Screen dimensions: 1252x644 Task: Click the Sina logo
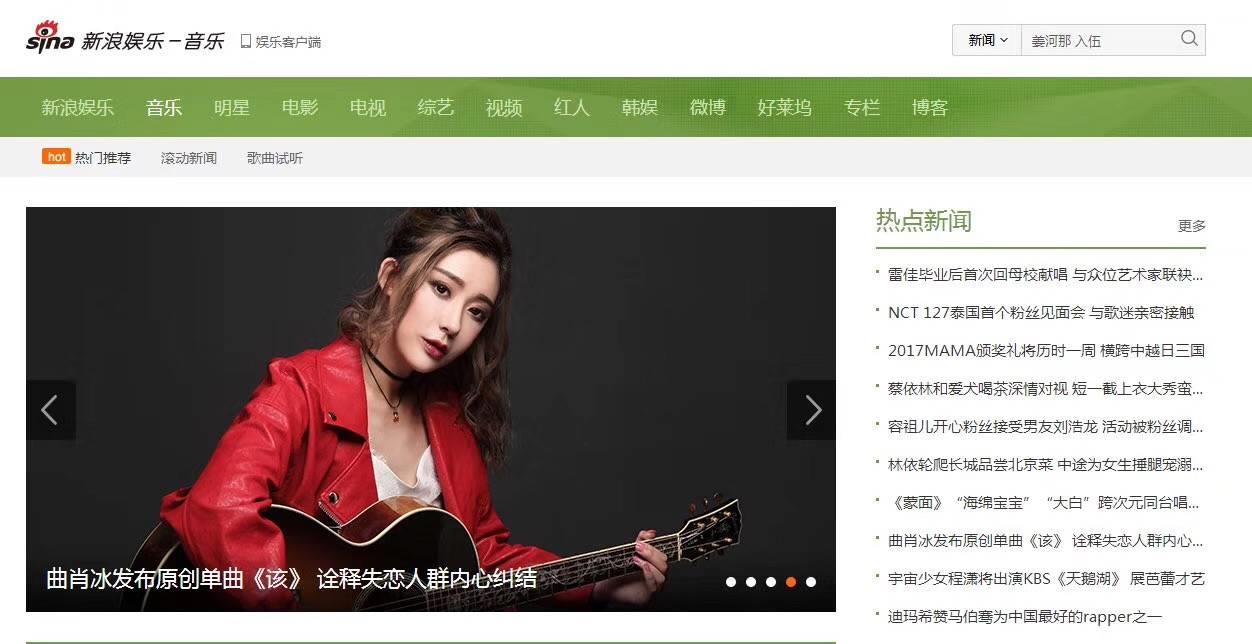50,38
